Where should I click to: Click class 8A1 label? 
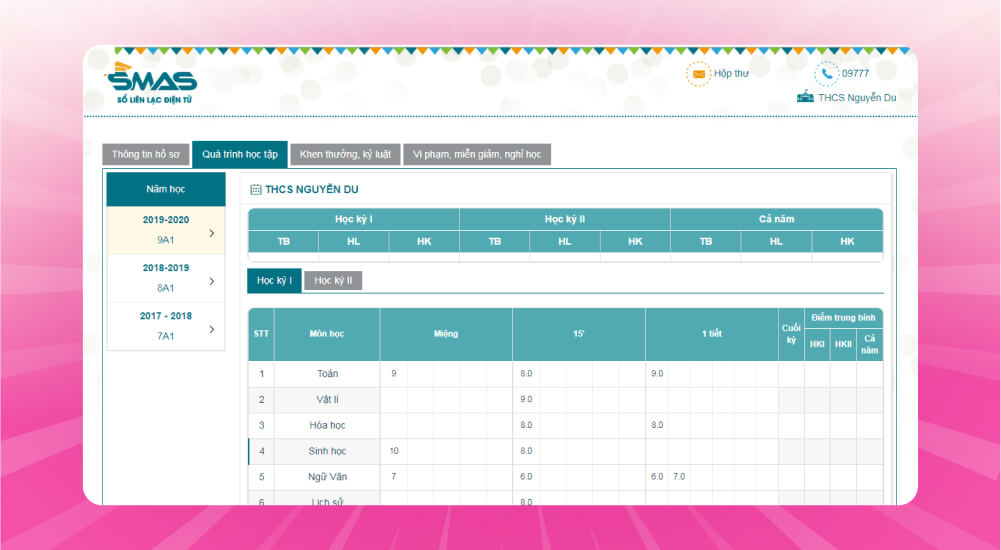coord(166,288)
